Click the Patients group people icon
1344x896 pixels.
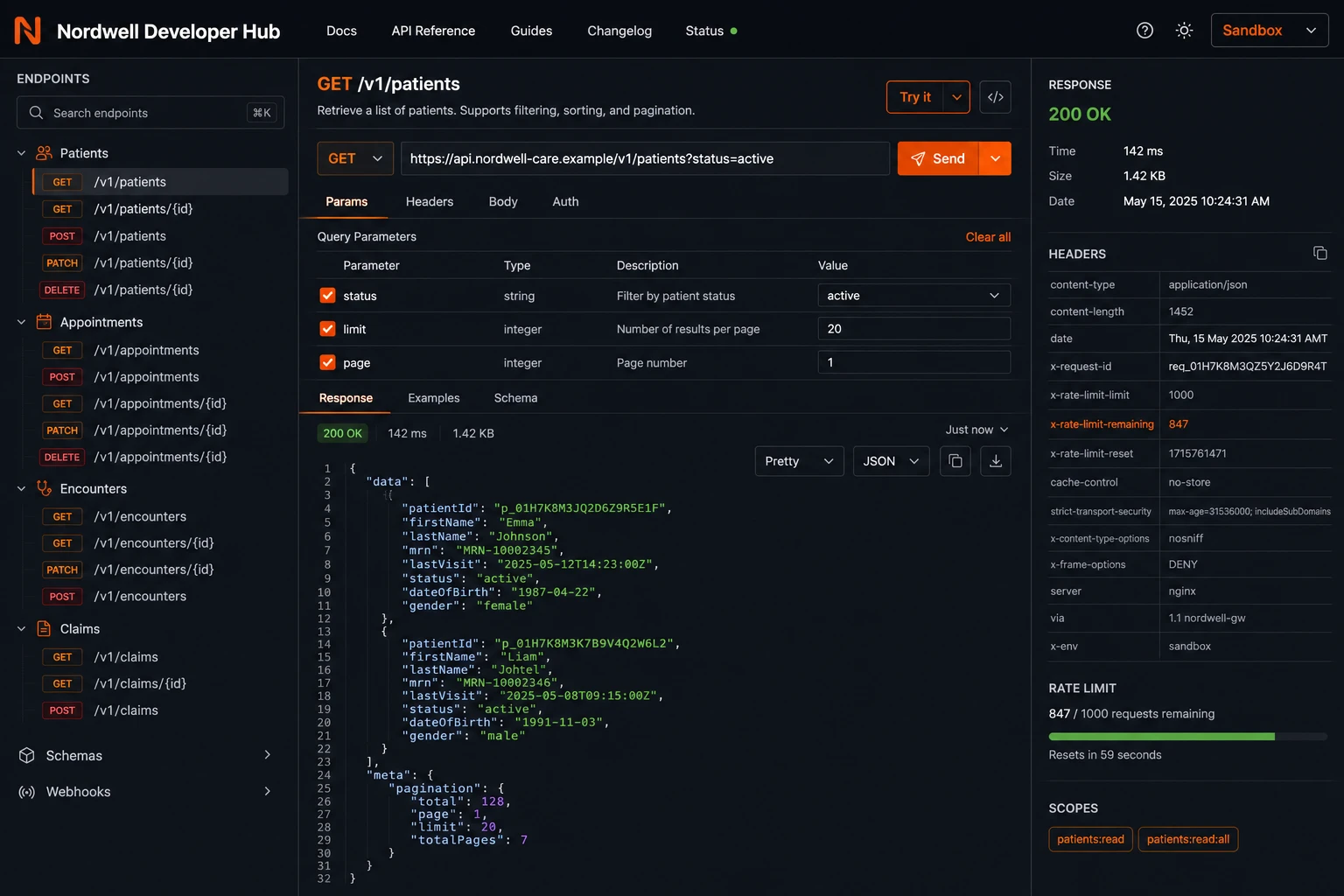click(44, 153)
